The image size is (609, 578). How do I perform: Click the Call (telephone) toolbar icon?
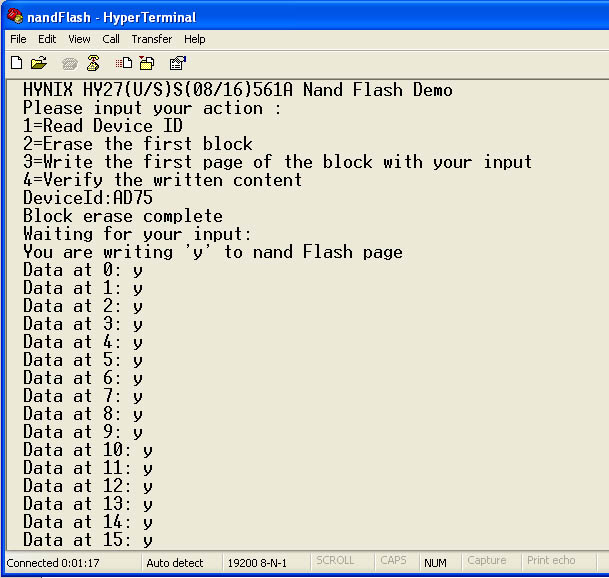pyautogui.click(x=70, y=63)
